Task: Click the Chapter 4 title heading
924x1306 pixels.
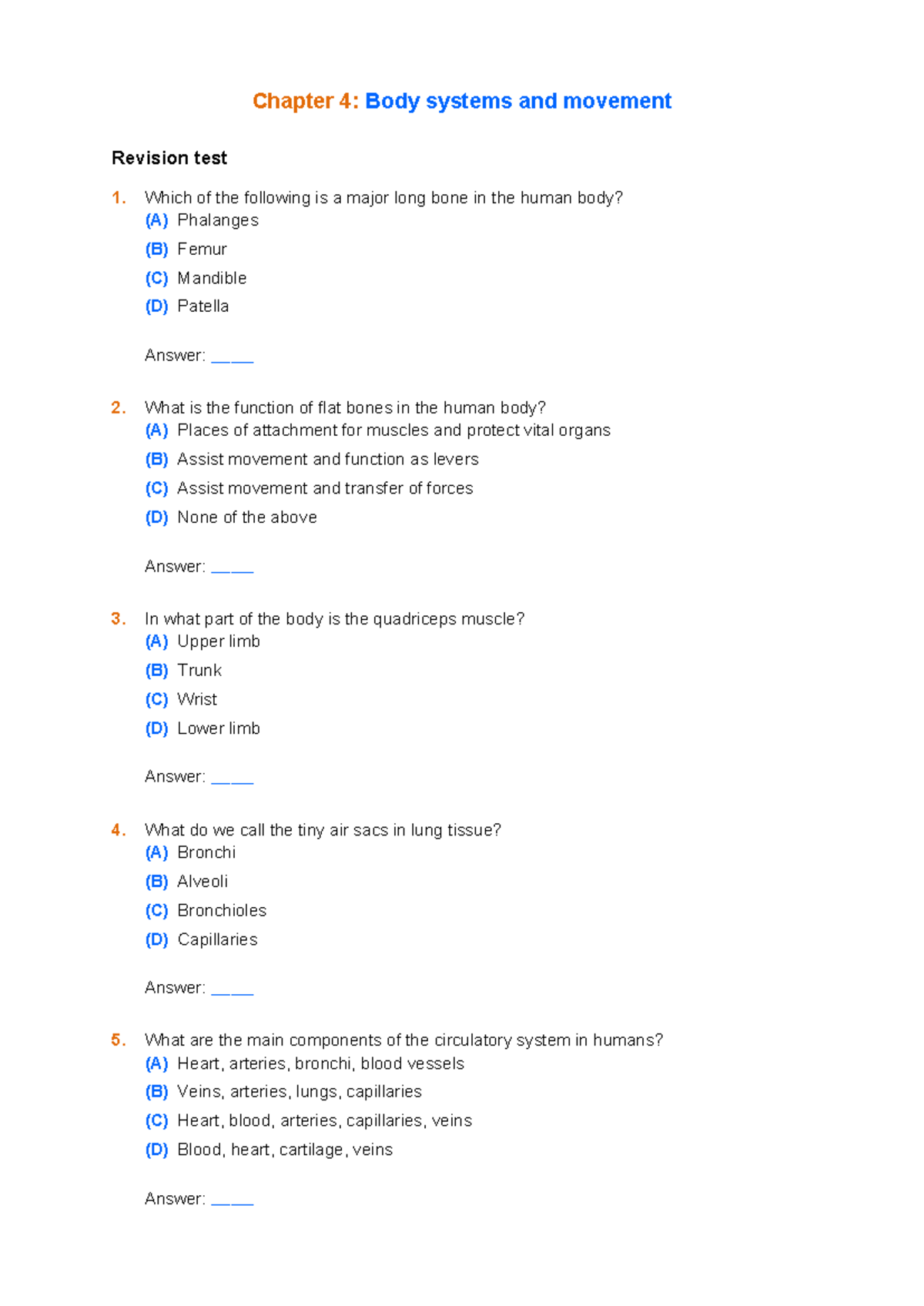Action: coord(462,101)
